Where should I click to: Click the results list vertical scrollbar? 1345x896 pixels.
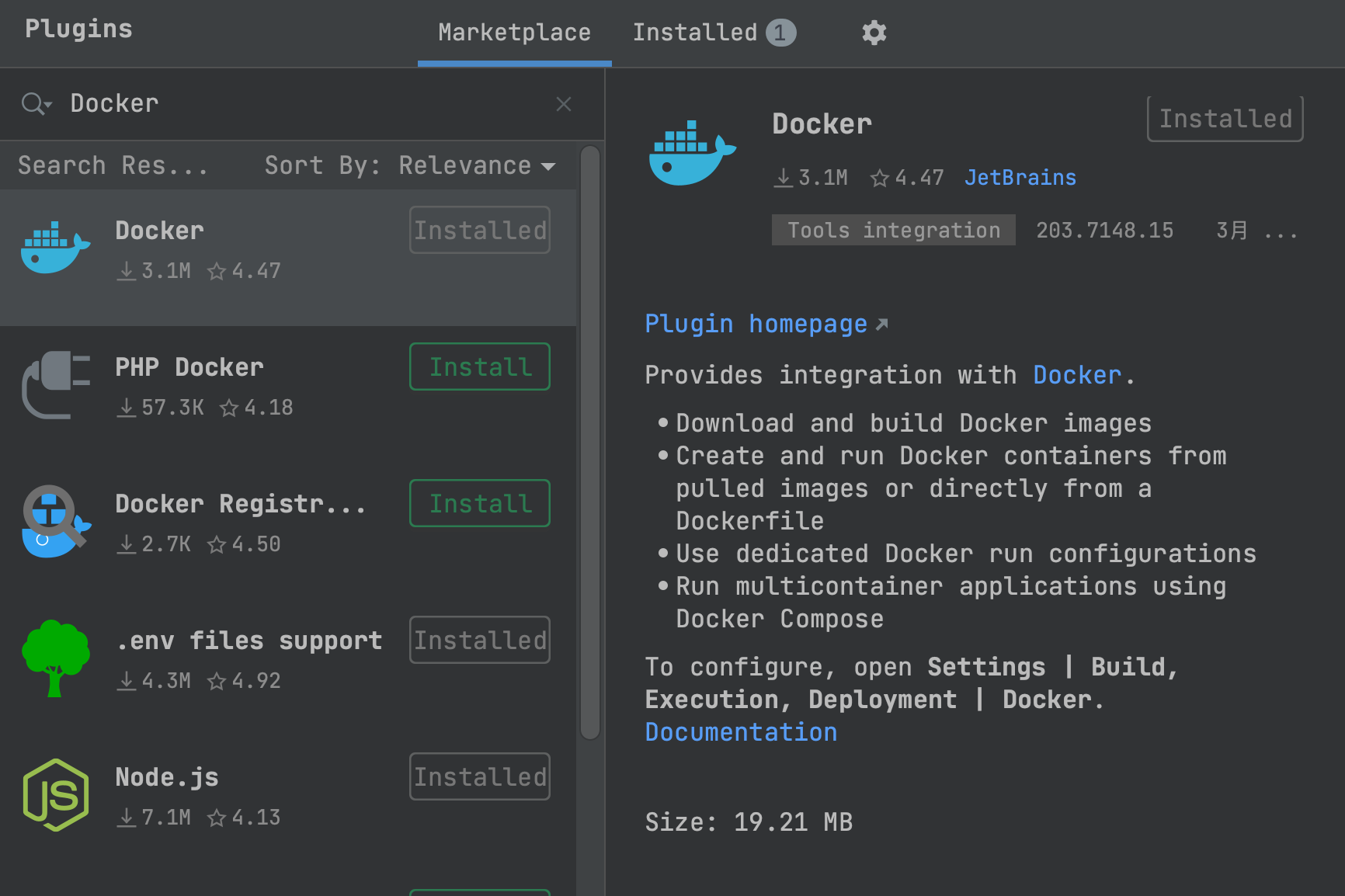coord(590,443)
